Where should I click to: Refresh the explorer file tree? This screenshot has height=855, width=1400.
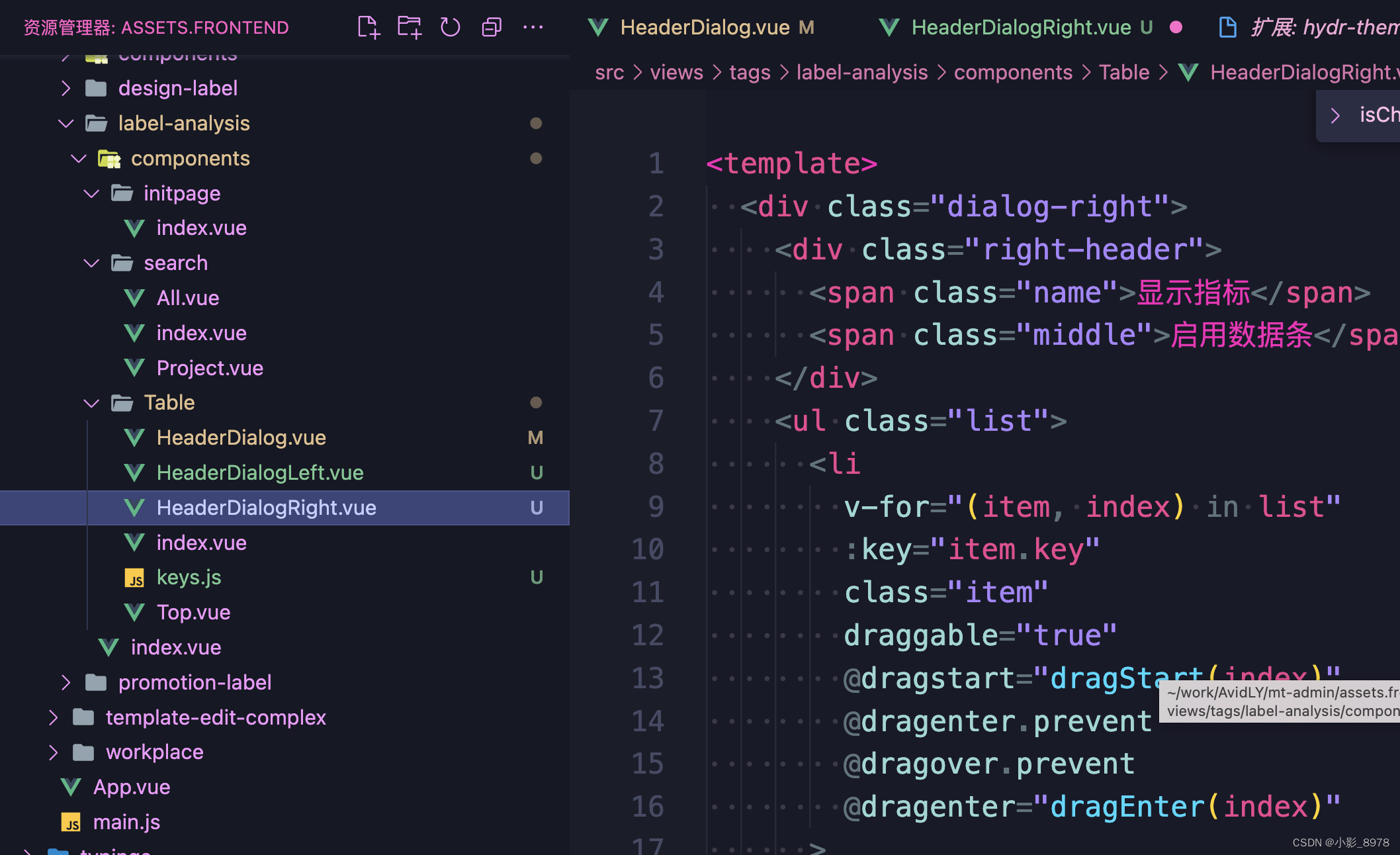(x=450, y=27)
